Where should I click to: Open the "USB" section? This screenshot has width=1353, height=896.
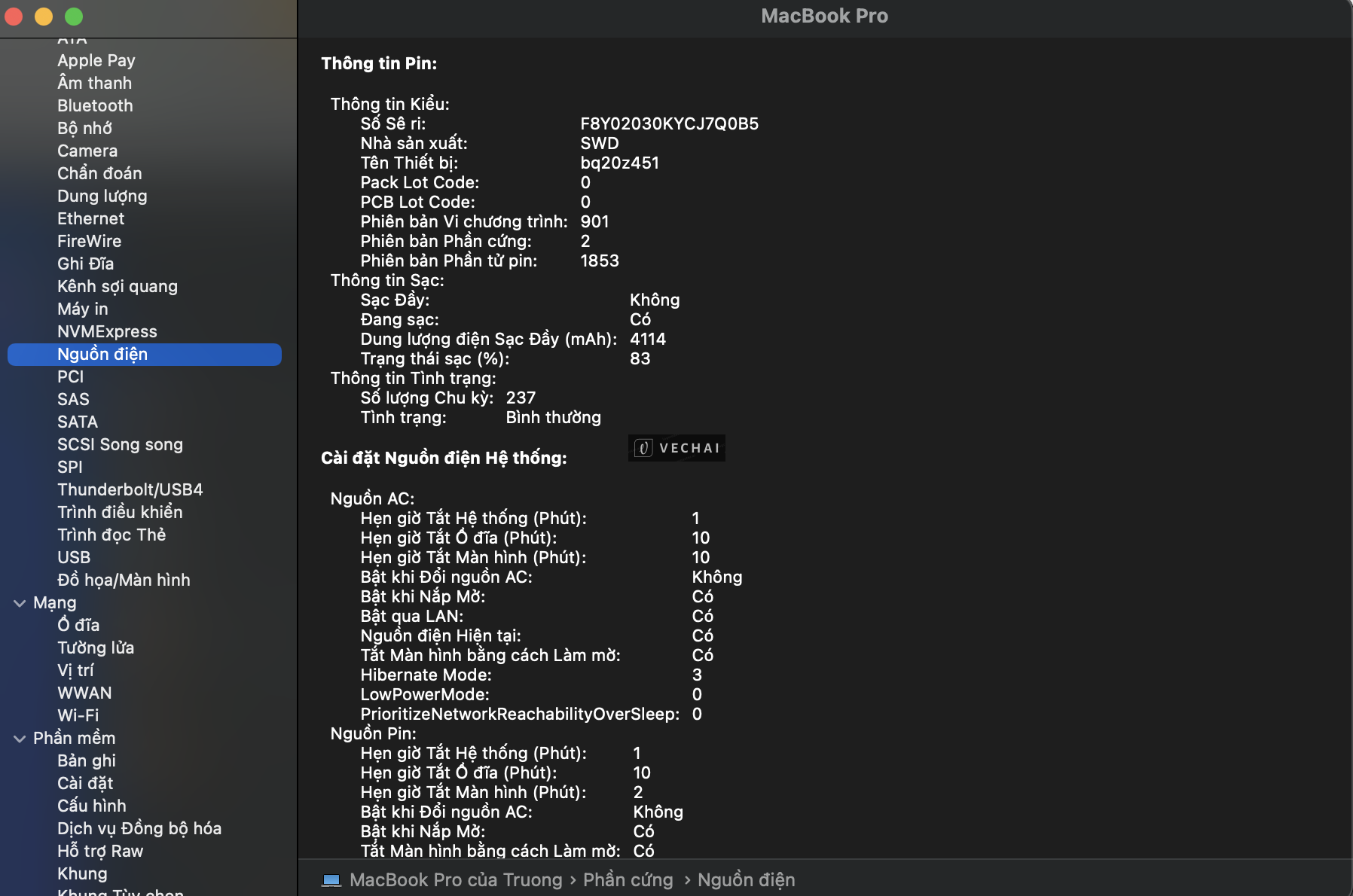[x=74, y=557]
